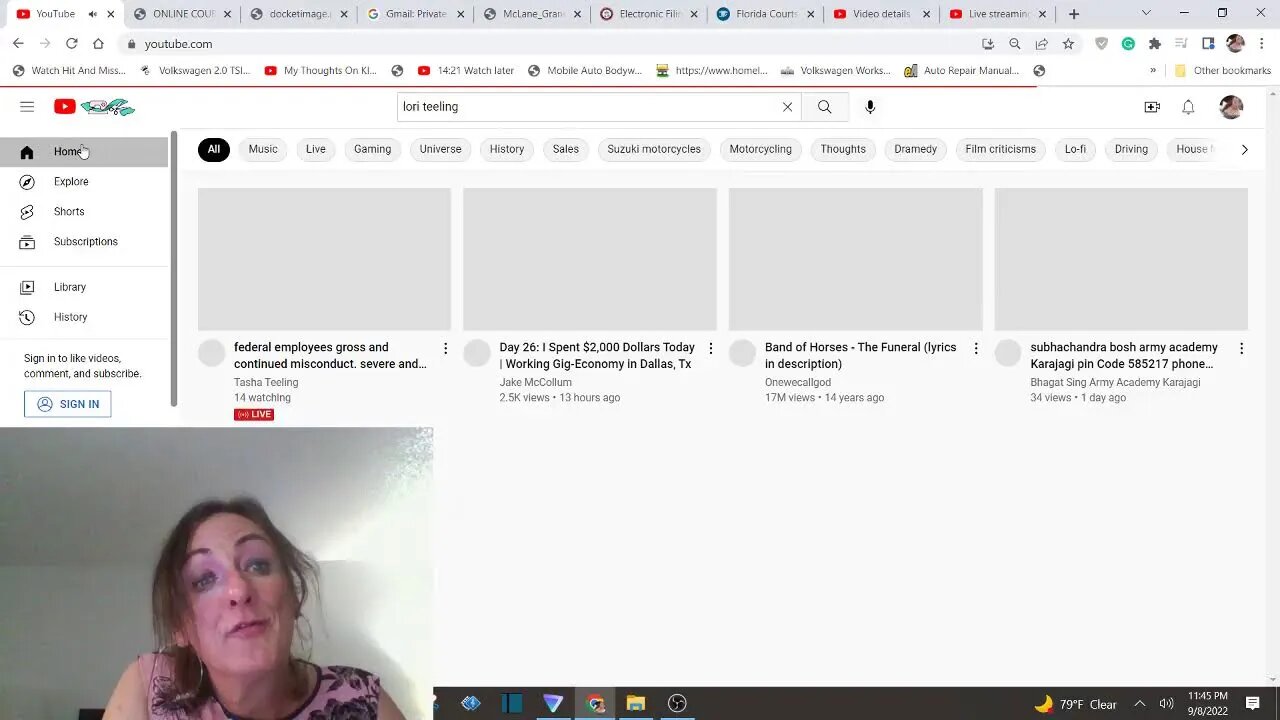Go to Home in the sidebar
The height and width of the screenshot is (720, 1280).
click(x=84, y=152)
